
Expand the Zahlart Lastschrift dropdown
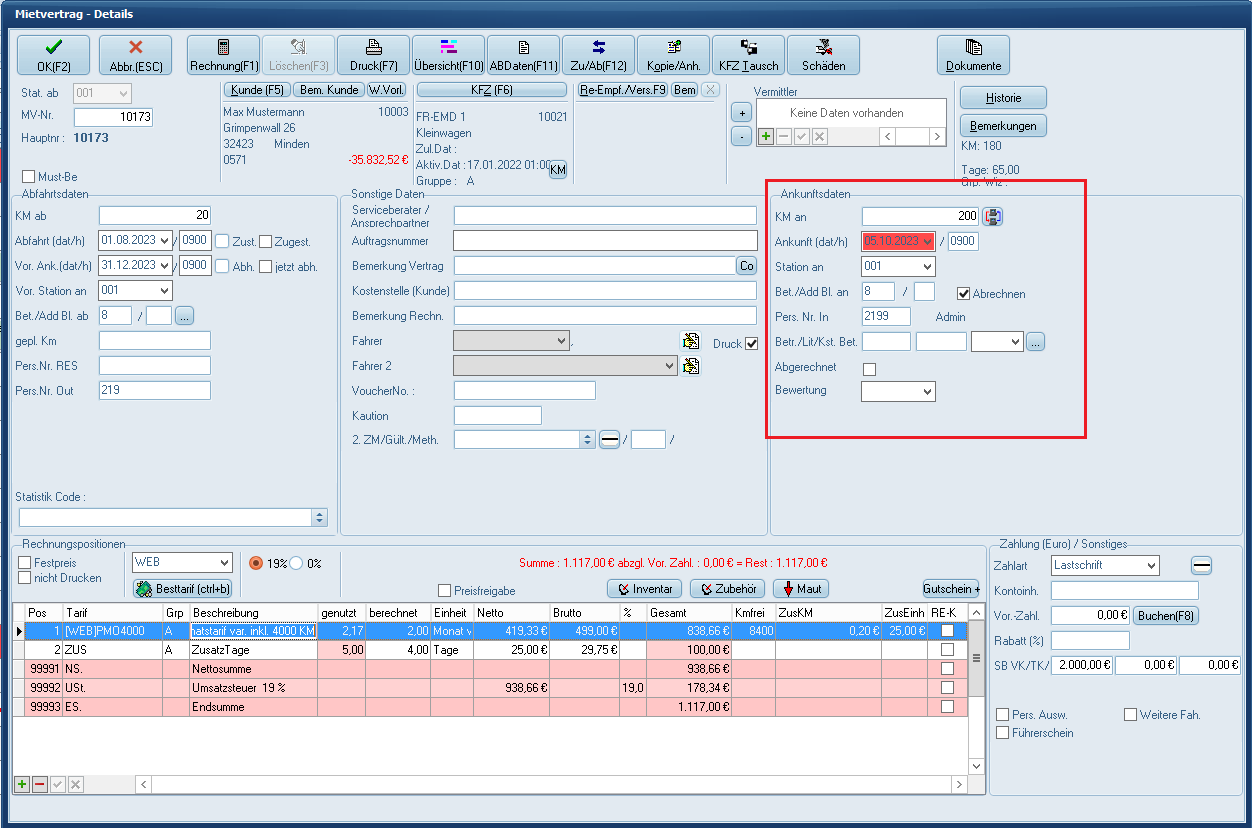click(x=1150, y=566)
